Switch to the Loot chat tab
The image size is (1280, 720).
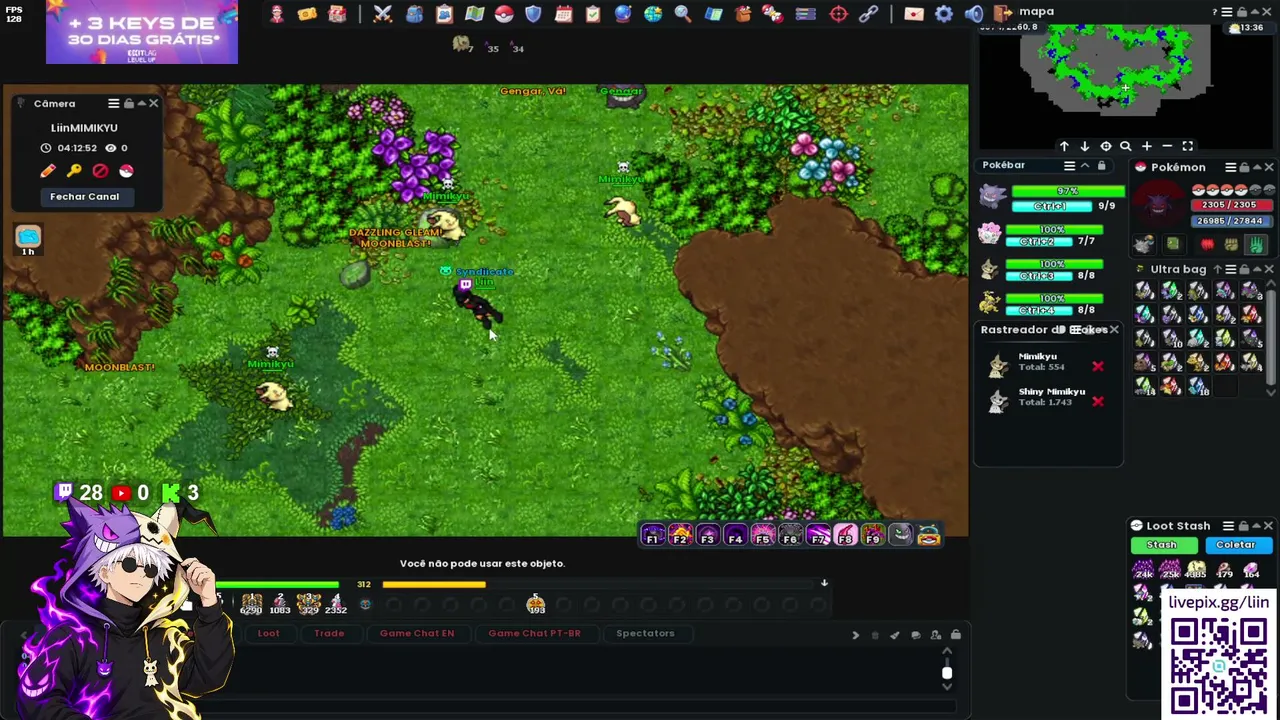tap(269, 633)
